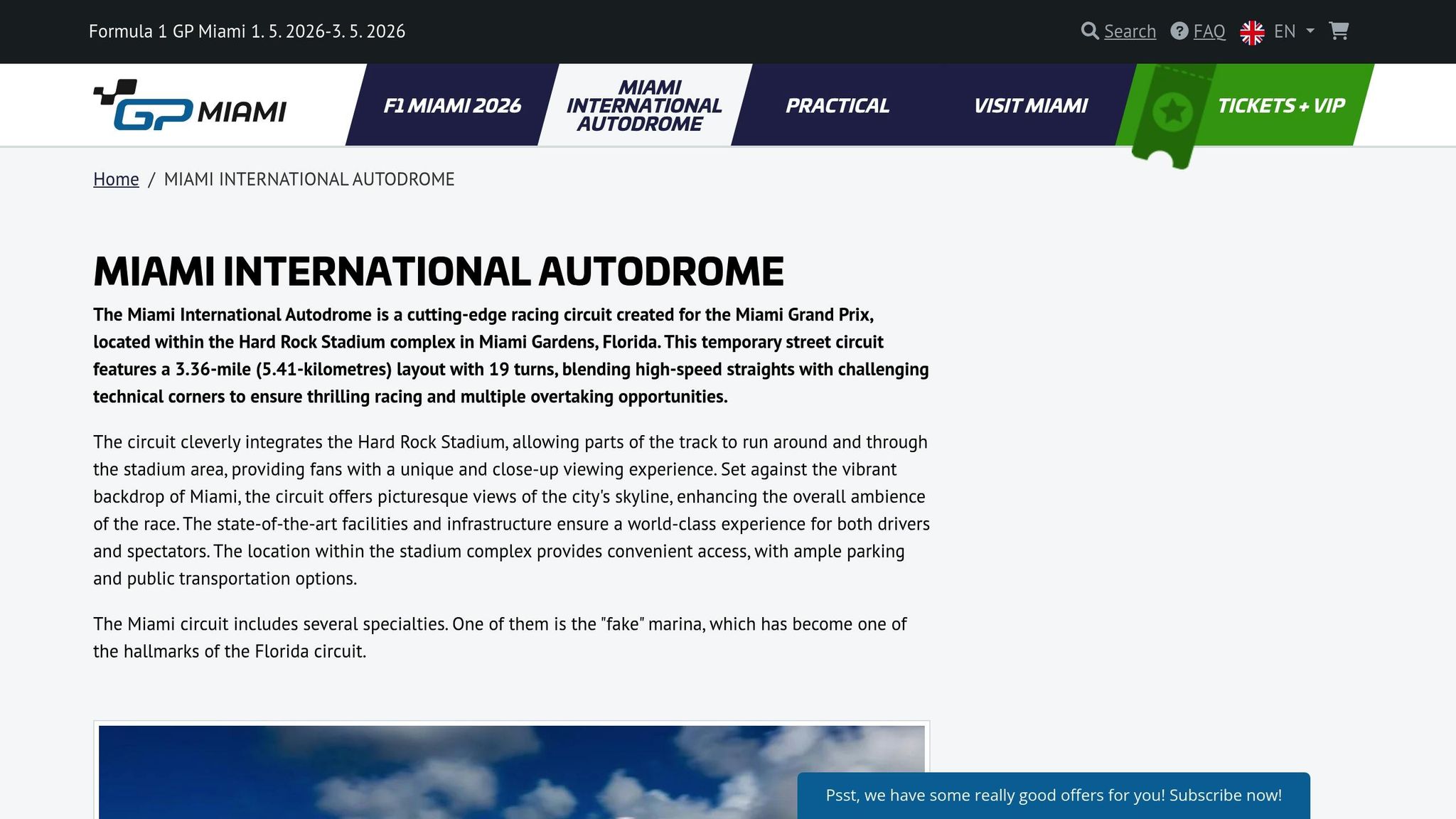Open the FAQ link
Screen dimensions: 1456x819
point(1209,31)
